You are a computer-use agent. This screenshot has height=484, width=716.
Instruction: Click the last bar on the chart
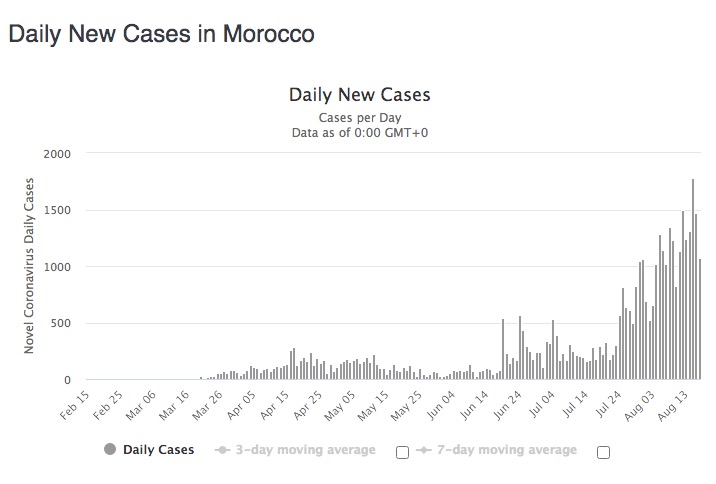pos(700,320)
